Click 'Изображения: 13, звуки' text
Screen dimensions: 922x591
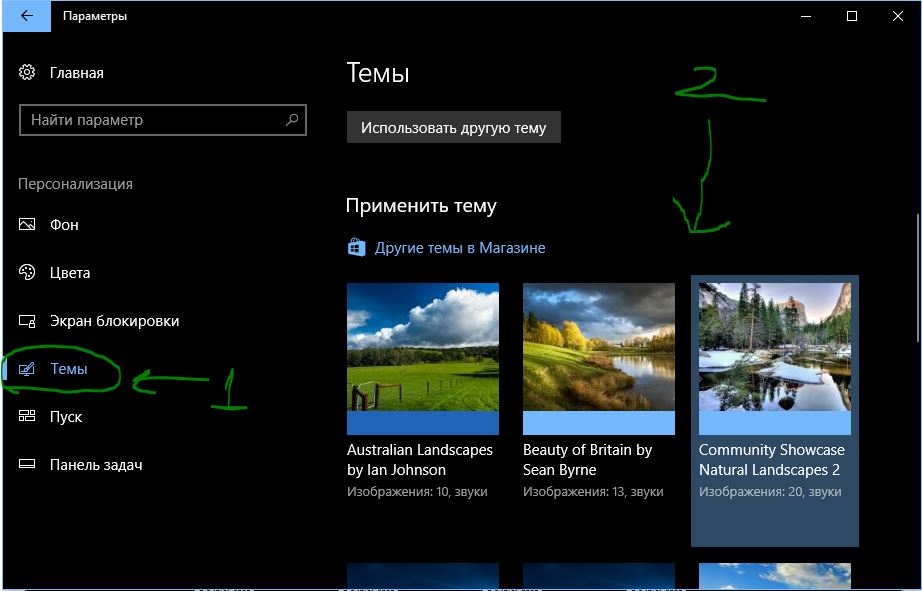point(593,492)
